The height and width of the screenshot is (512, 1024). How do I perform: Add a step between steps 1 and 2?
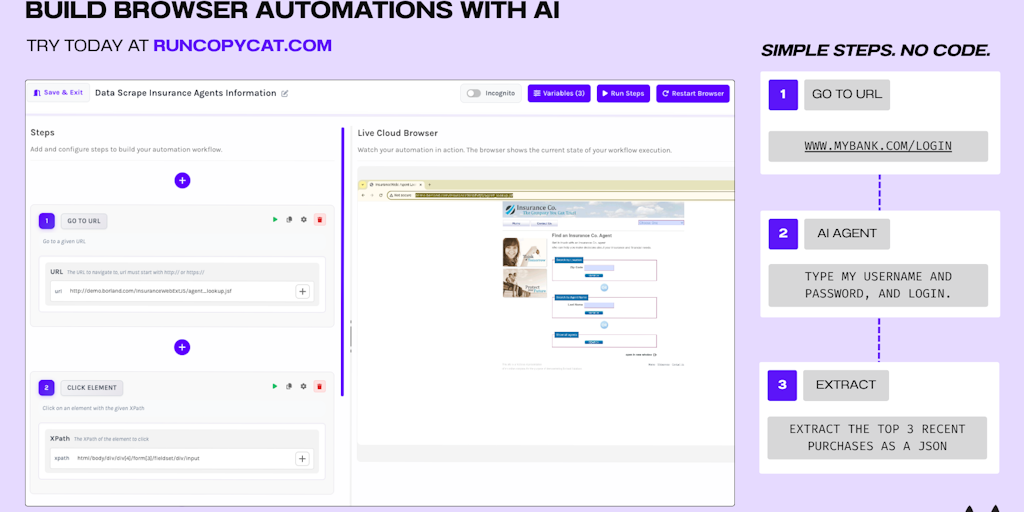[182, 347]
